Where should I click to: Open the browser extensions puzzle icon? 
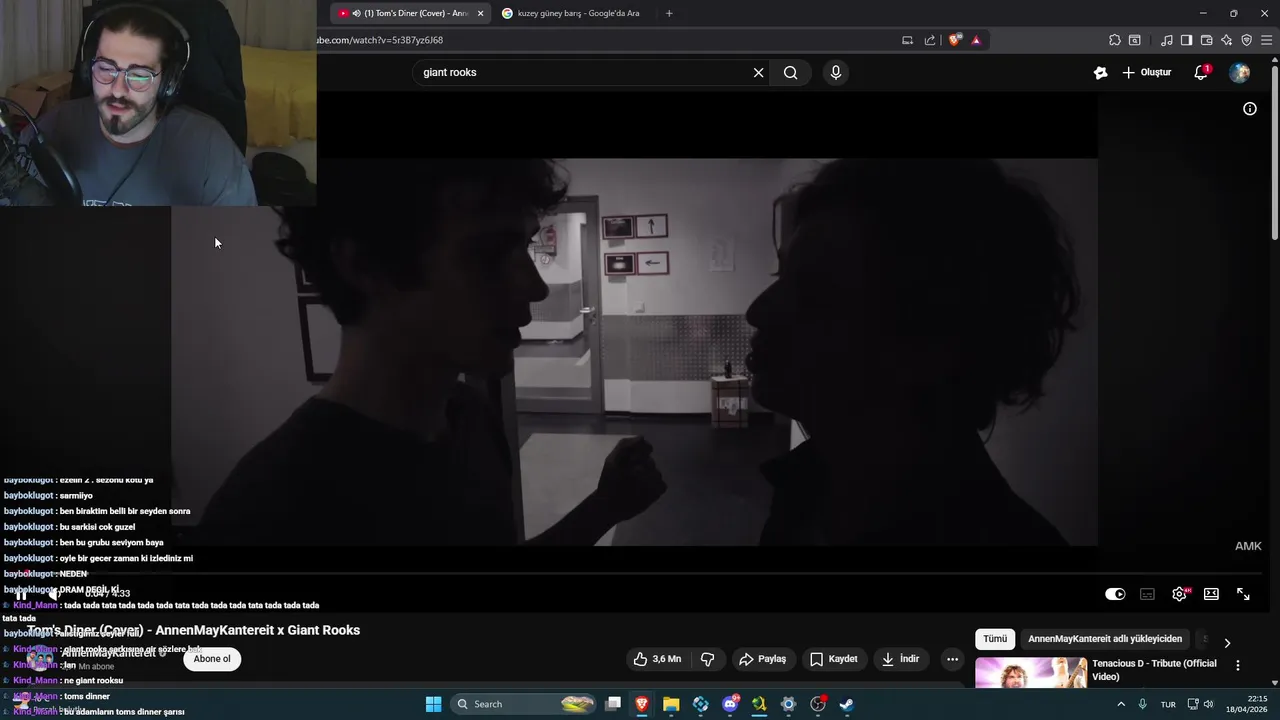tap(1115, 40)
